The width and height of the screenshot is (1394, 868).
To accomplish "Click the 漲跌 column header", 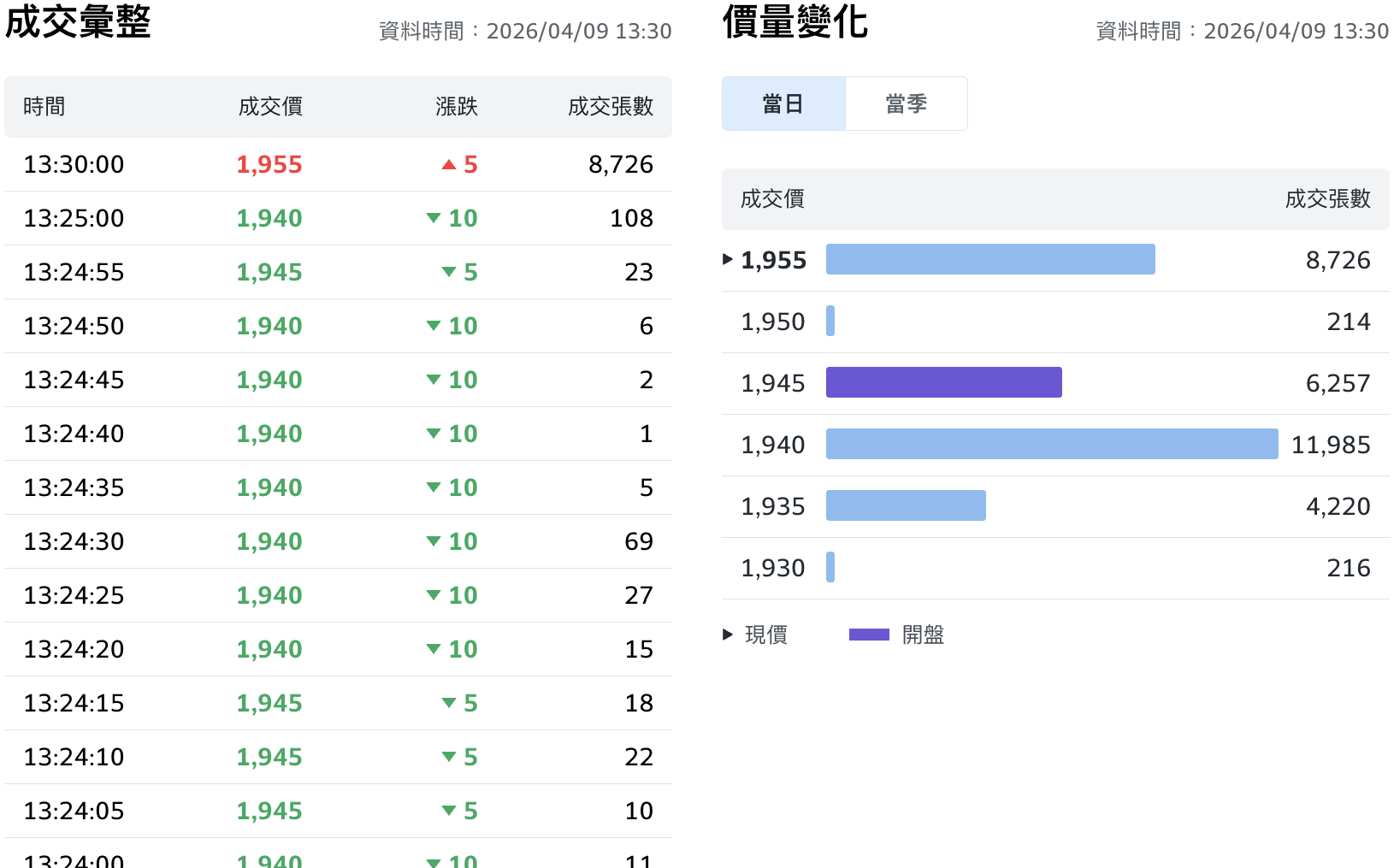I will [456, 107].
